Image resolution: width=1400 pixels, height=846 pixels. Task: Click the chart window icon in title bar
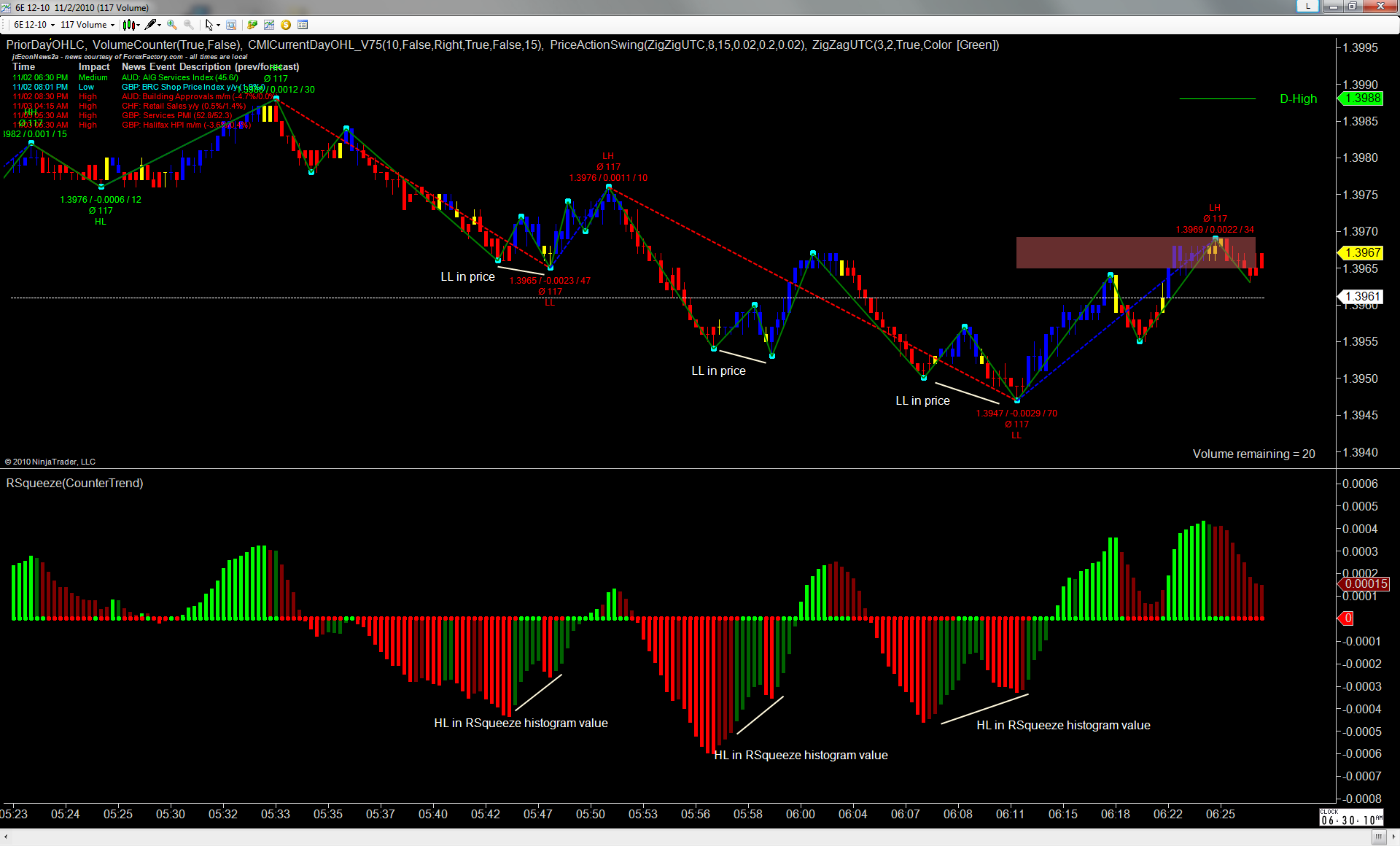click(7, 7)
